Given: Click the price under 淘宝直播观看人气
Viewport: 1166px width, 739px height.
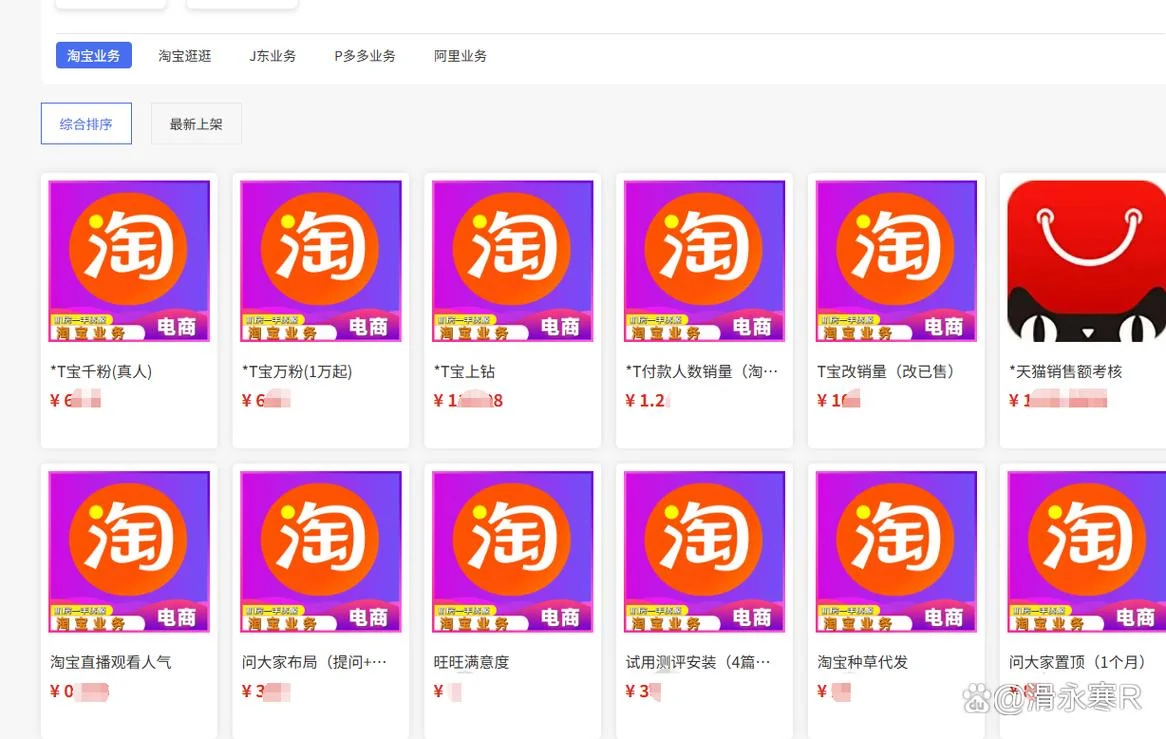Looking at the screenshot, I should click(80, 691).
